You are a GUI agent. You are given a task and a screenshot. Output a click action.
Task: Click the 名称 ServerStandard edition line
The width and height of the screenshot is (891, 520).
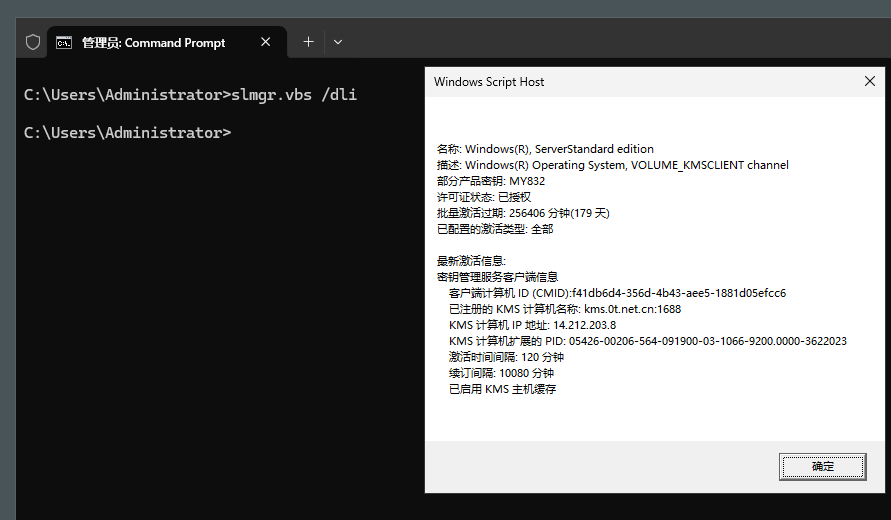point(545,149)
